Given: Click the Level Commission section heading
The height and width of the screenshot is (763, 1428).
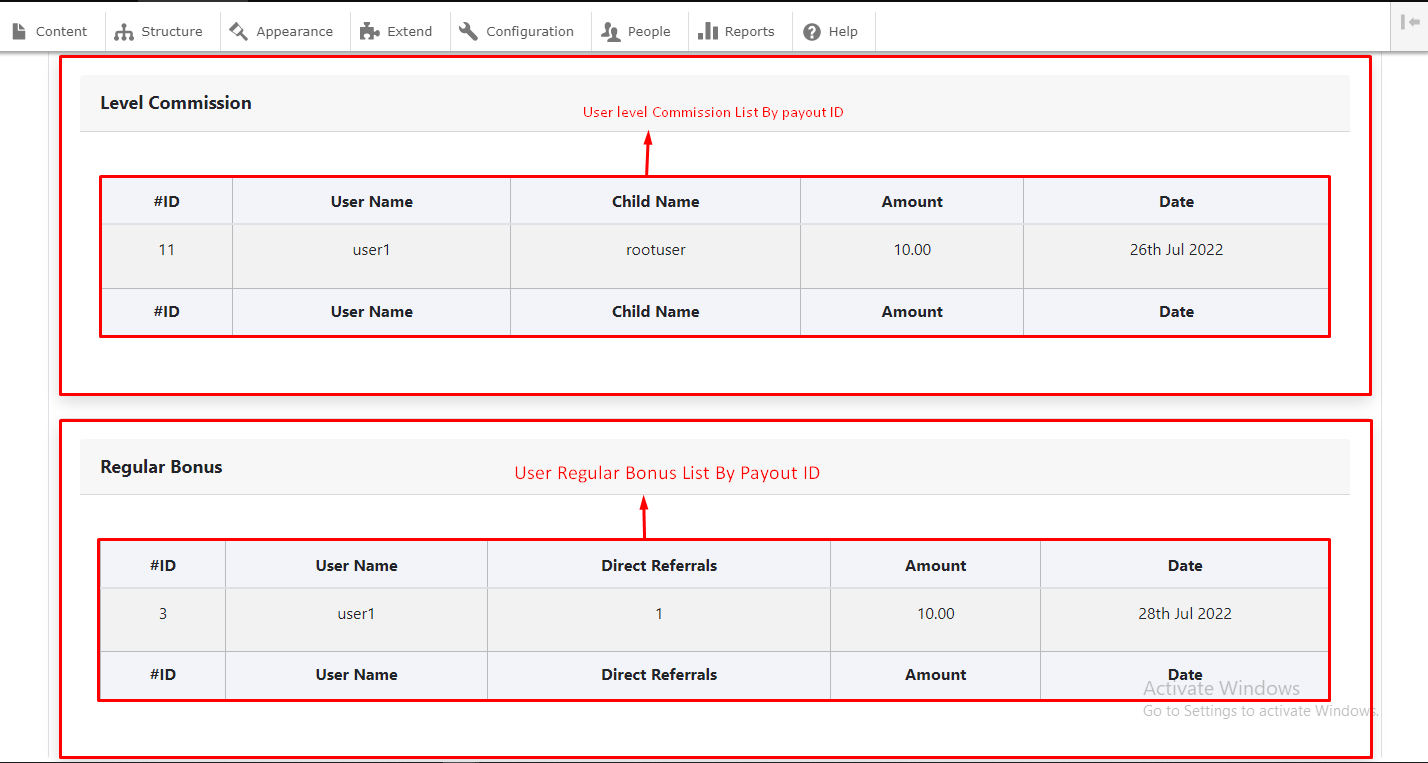Looking at the screenshot, I should coord(176,103).
